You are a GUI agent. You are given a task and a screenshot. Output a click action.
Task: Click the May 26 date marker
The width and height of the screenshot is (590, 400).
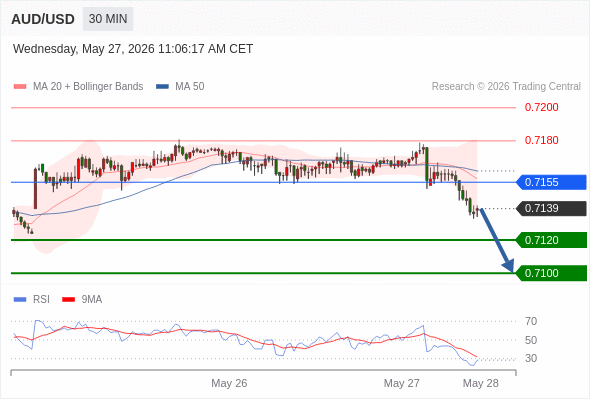point(229,383)
